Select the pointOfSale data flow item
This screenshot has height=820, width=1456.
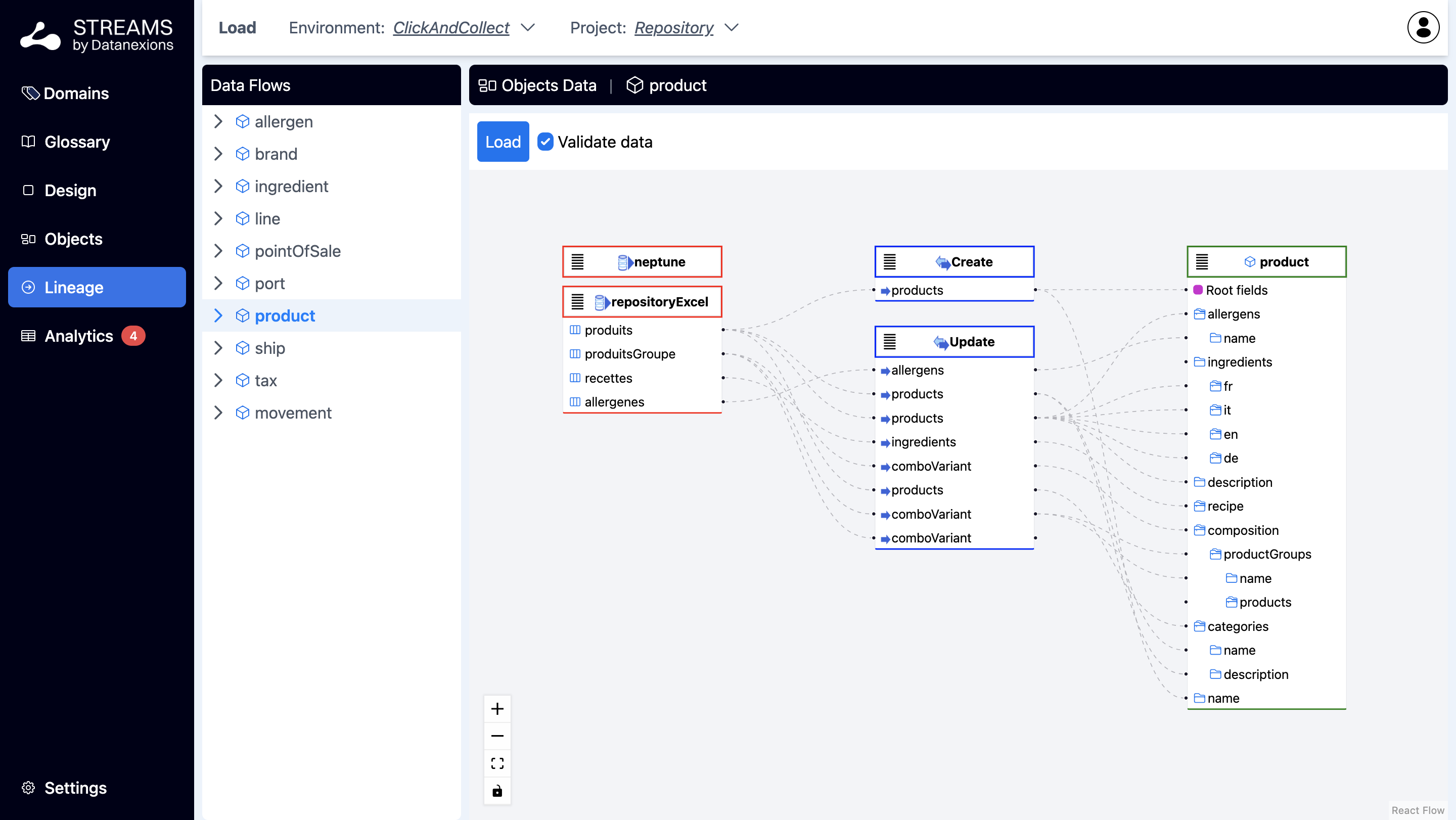pos(297,251)
